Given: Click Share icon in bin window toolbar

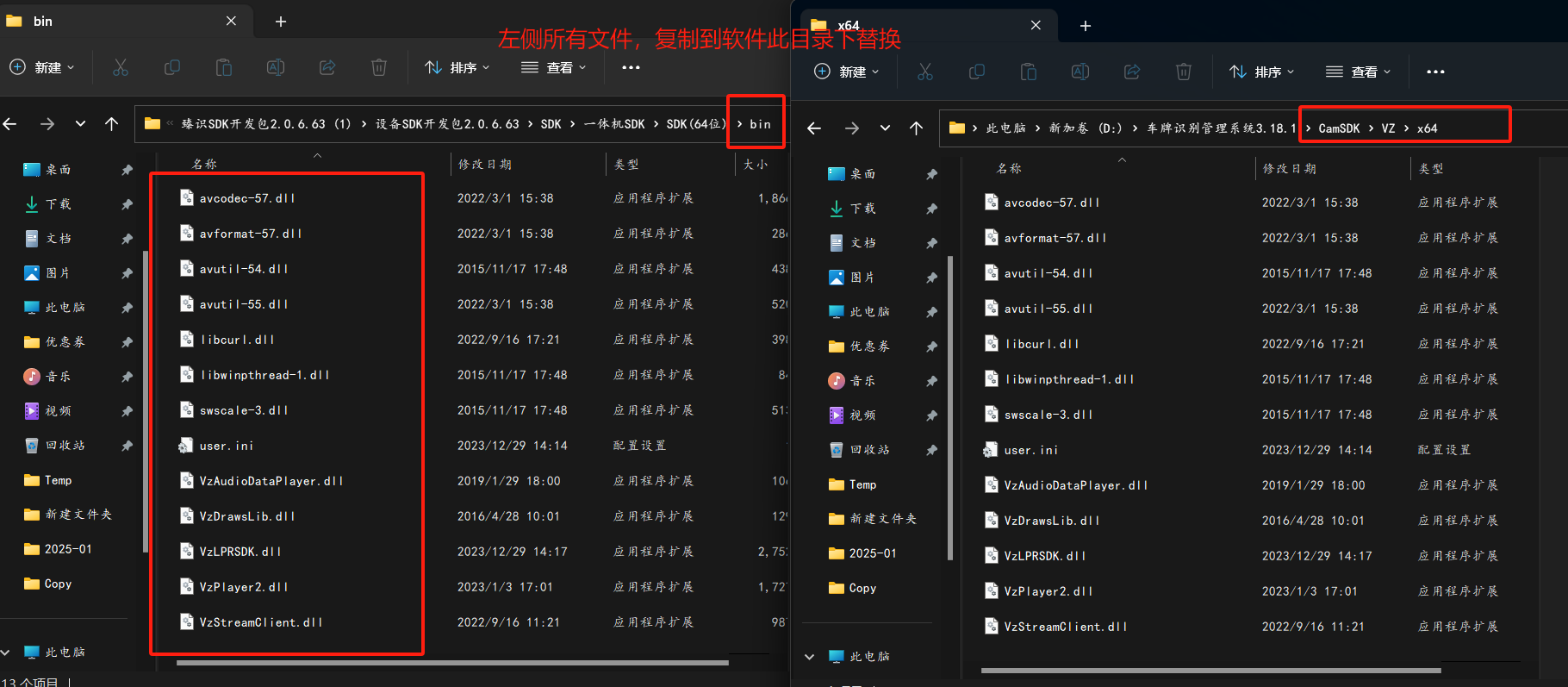Looking at the screenshot, I should tap(327, 67).
